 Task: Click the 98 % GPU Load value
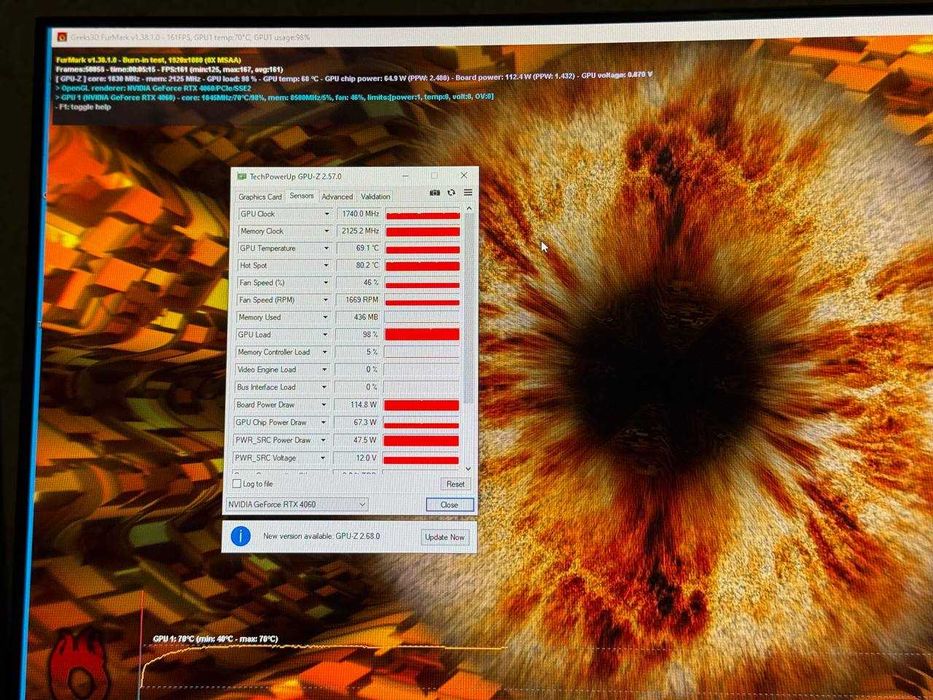[x=358, y=335]
